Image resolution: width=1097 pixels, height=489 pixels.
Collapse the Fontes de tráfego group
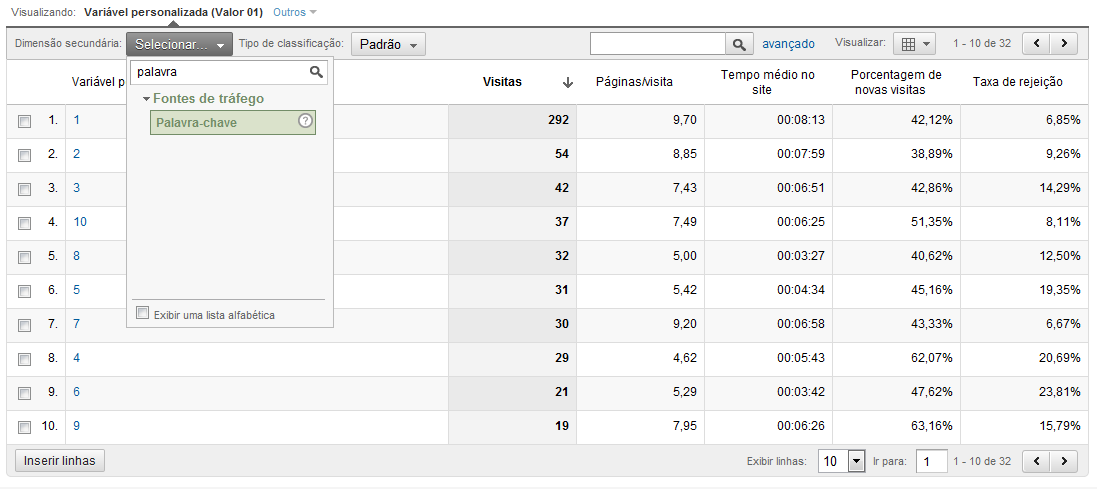click(x=147, y=99)
